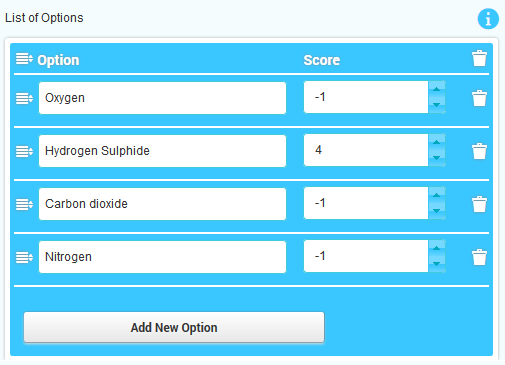
Task: Decrease Carbon dioxide score using down arrow
Action: coord(436,211)
